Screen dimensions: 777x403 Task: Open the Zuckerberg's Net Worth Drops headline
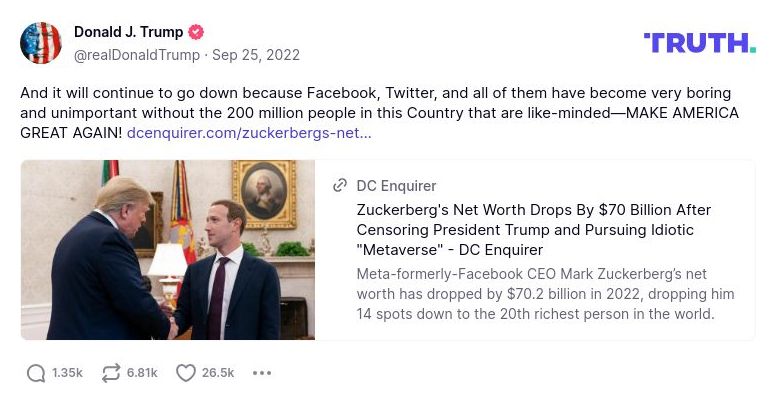click(533, 229)
